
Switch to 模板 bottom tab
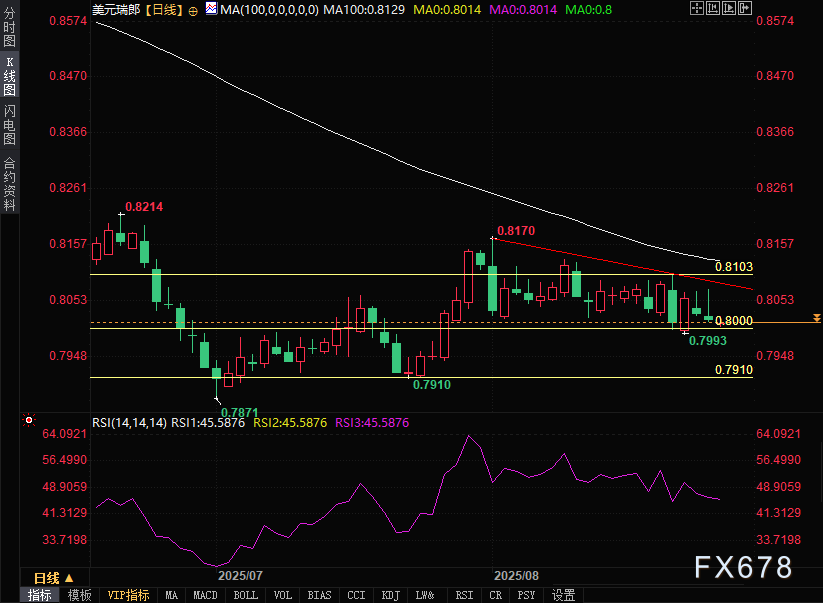click(x=79, y=595)
